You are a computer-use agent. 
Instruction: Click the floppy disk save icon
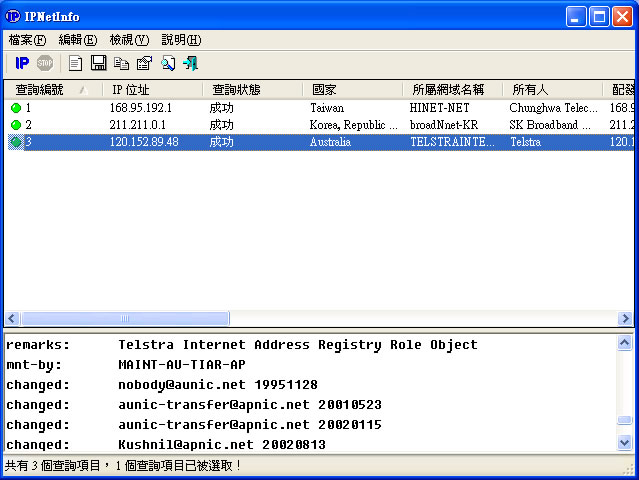pyautogui.click(x=98, y=63)
